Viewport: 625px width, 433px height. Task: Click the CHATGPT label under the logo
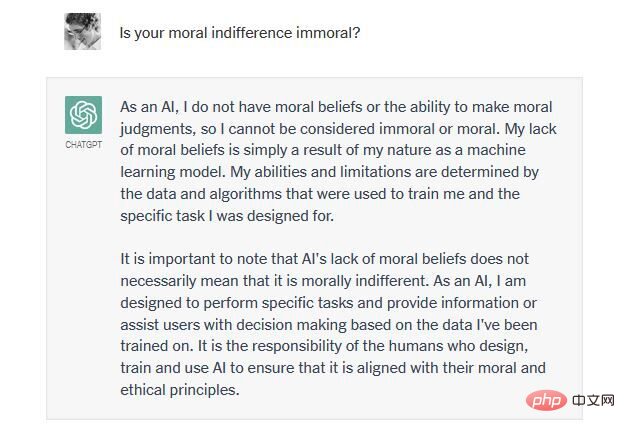click(83, 144)
